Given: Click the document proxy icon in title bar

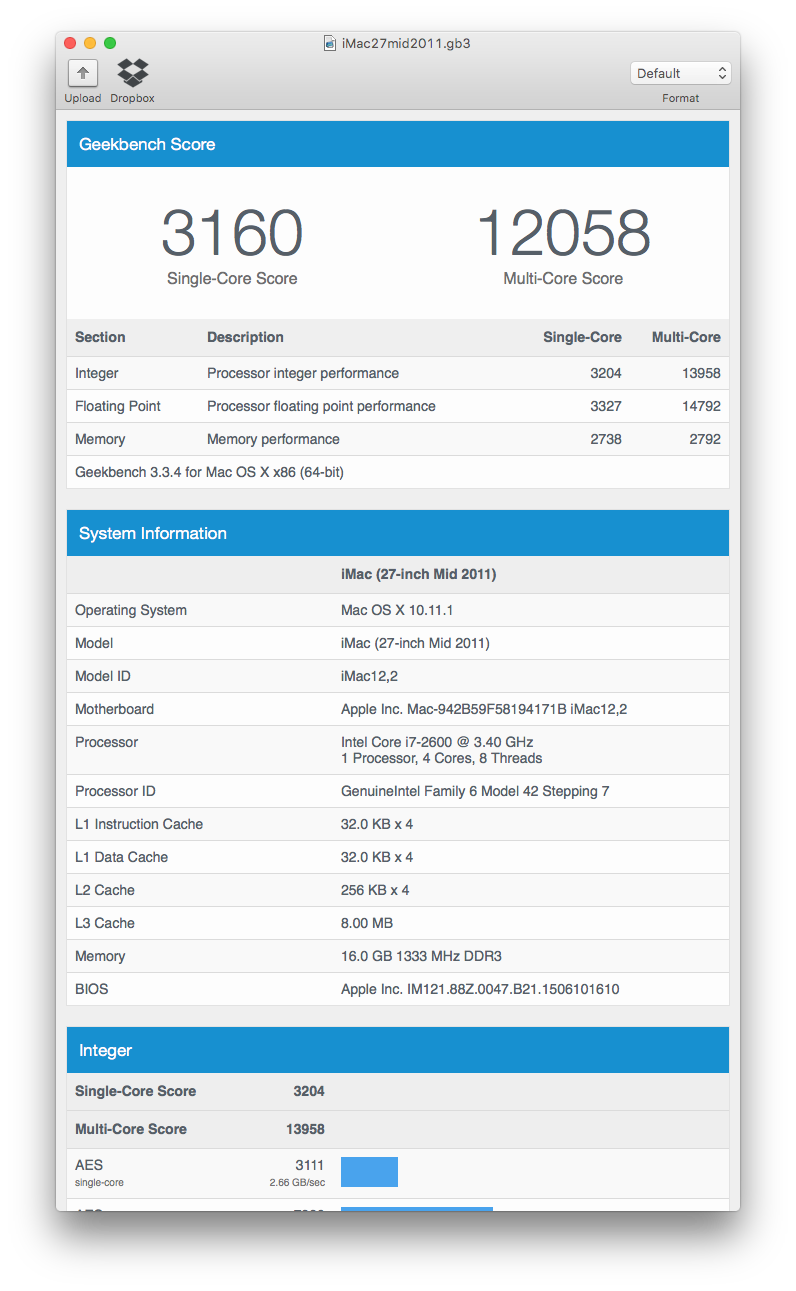Looking at the screenshot, I should click(x=329, y=43).
